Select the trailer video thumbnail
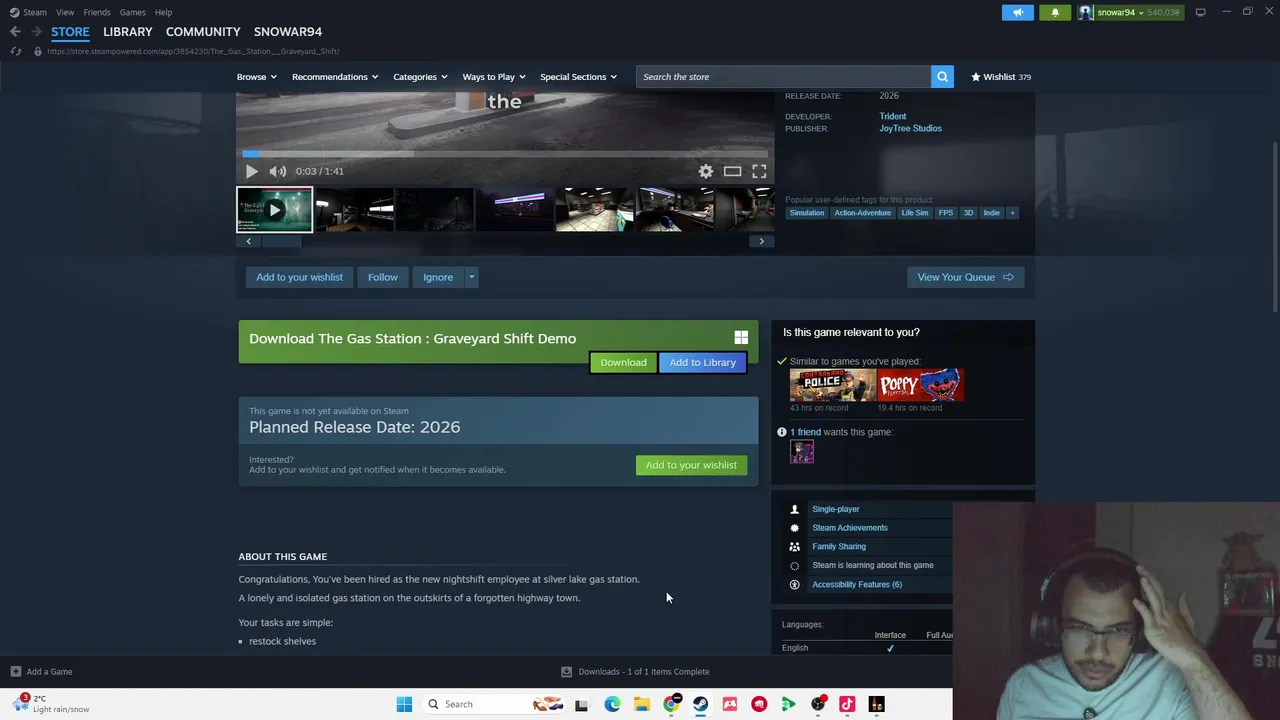The height and width of the screenshot is (720, 1280). (x=274, y=210)
